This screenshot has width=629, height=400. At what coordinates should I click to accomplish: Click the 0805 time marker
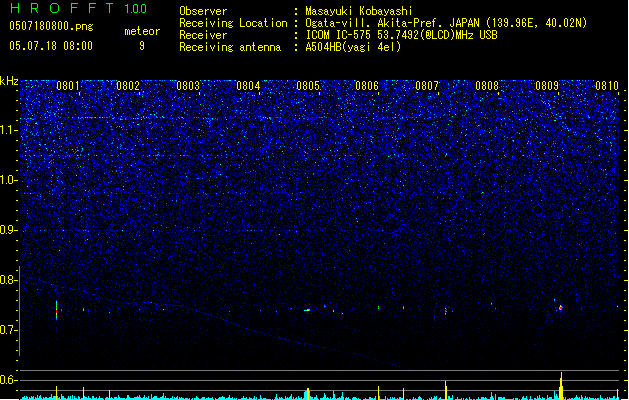(x=308, y=86)
